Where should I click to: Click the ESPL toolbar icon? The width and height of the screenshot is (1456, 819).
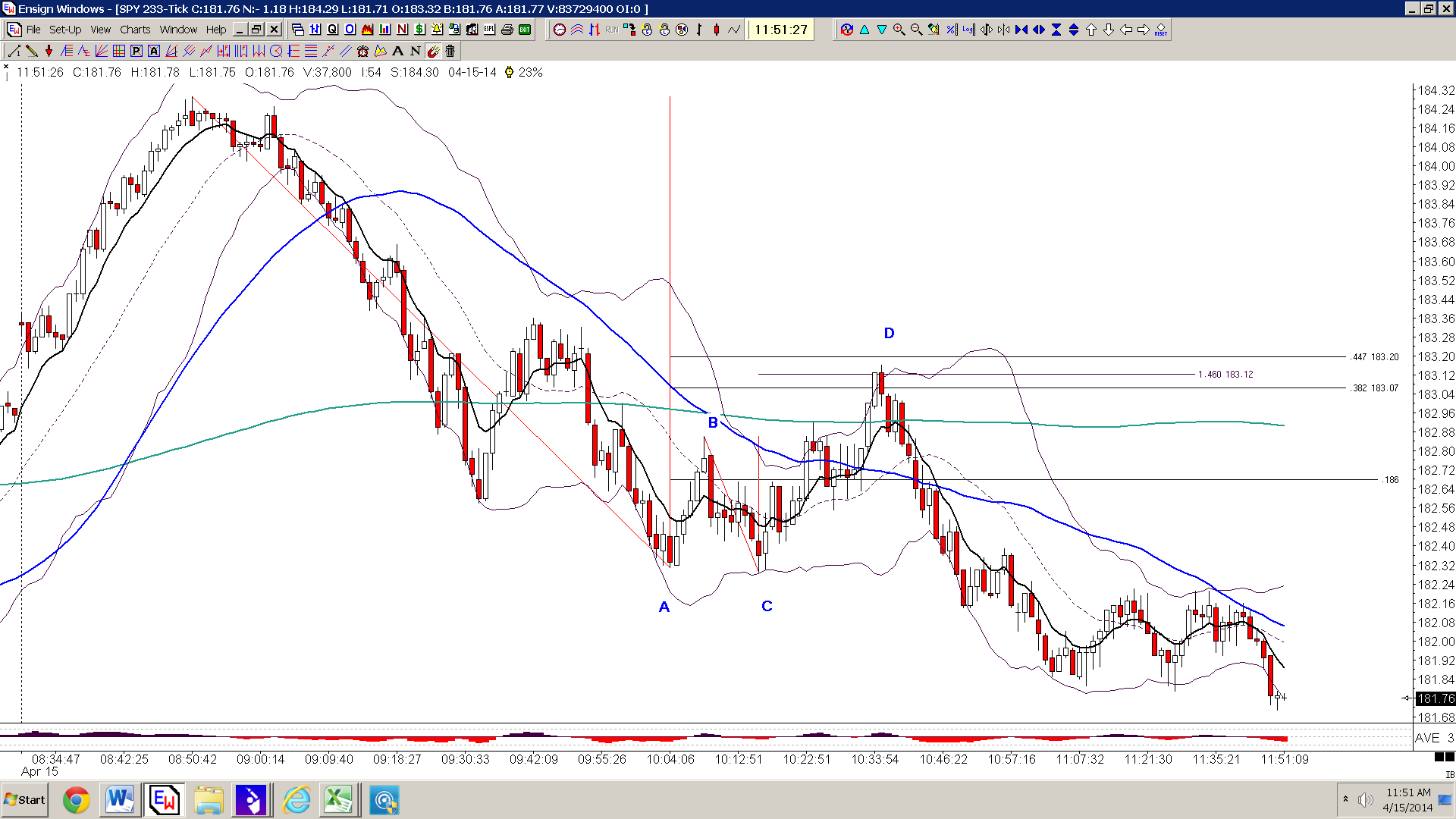(489, 30)
